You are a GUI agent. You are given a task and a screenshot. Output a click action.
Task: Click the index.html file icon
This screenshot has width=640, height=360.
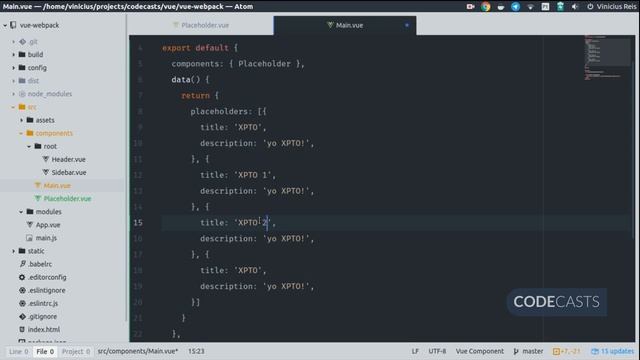22,329
